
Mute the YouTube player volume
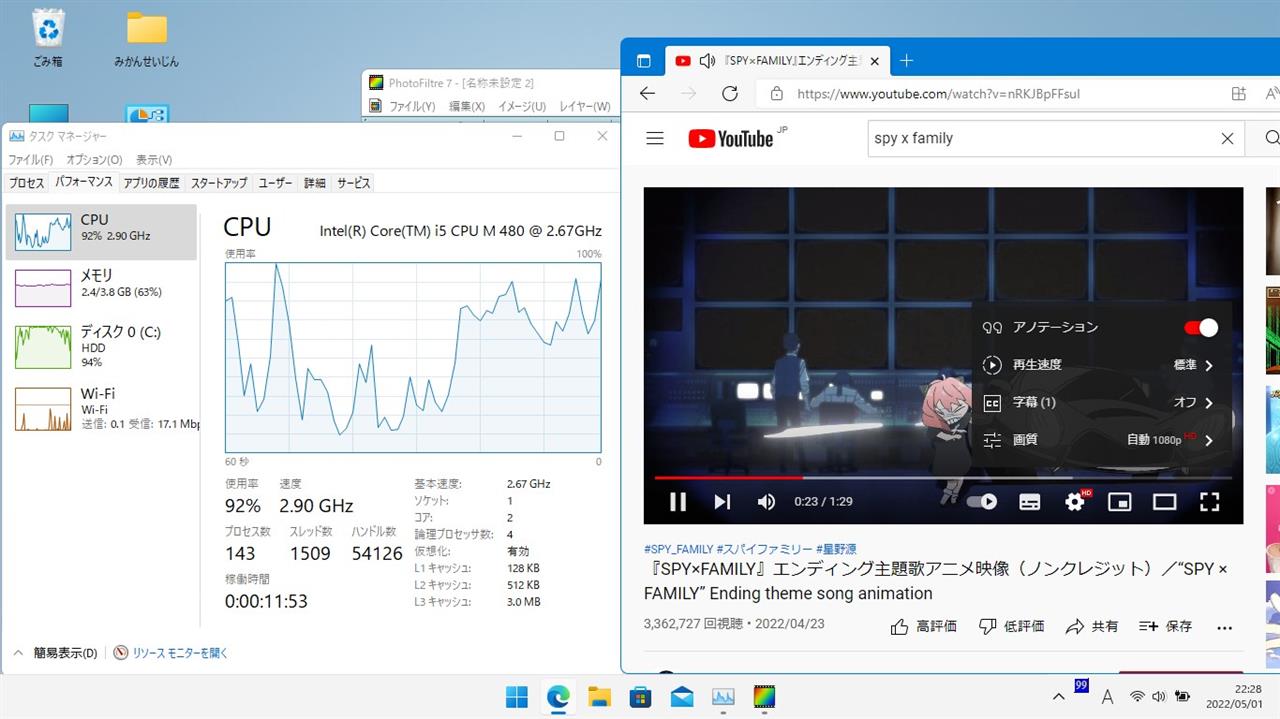click(766, 502)
